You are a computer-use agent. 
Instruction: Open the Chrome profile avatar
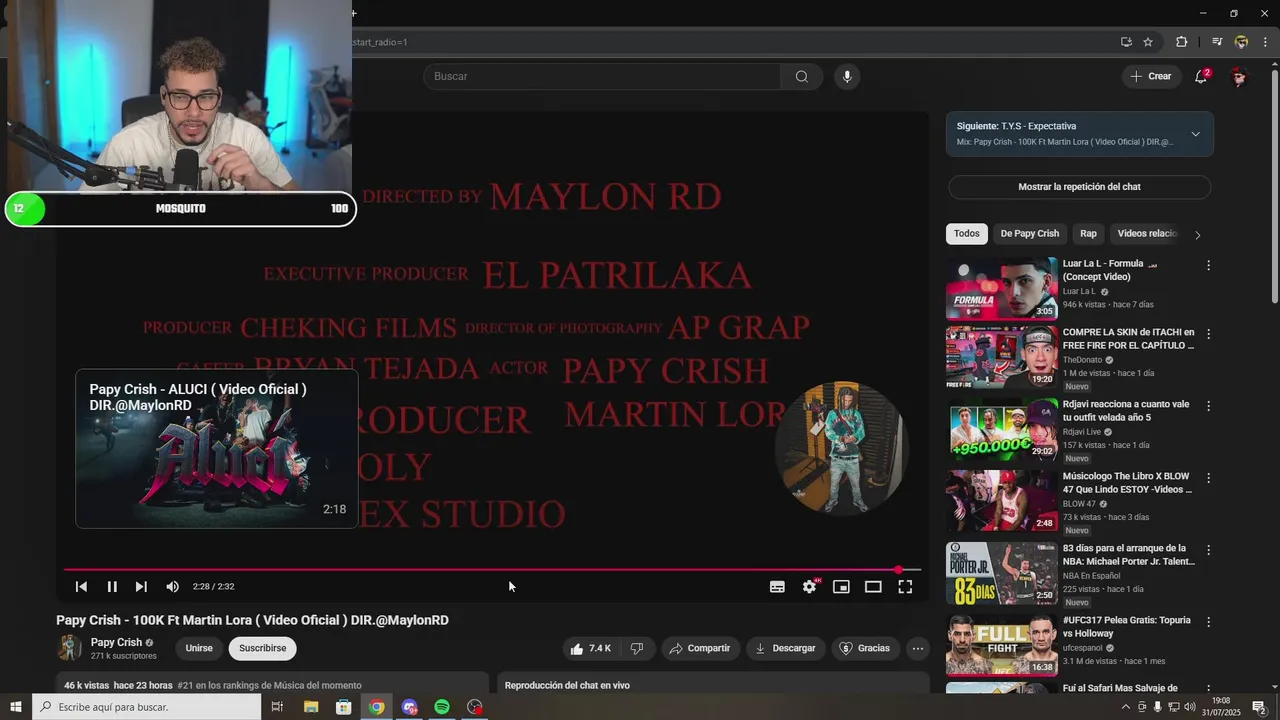(x=1241, y=42)
